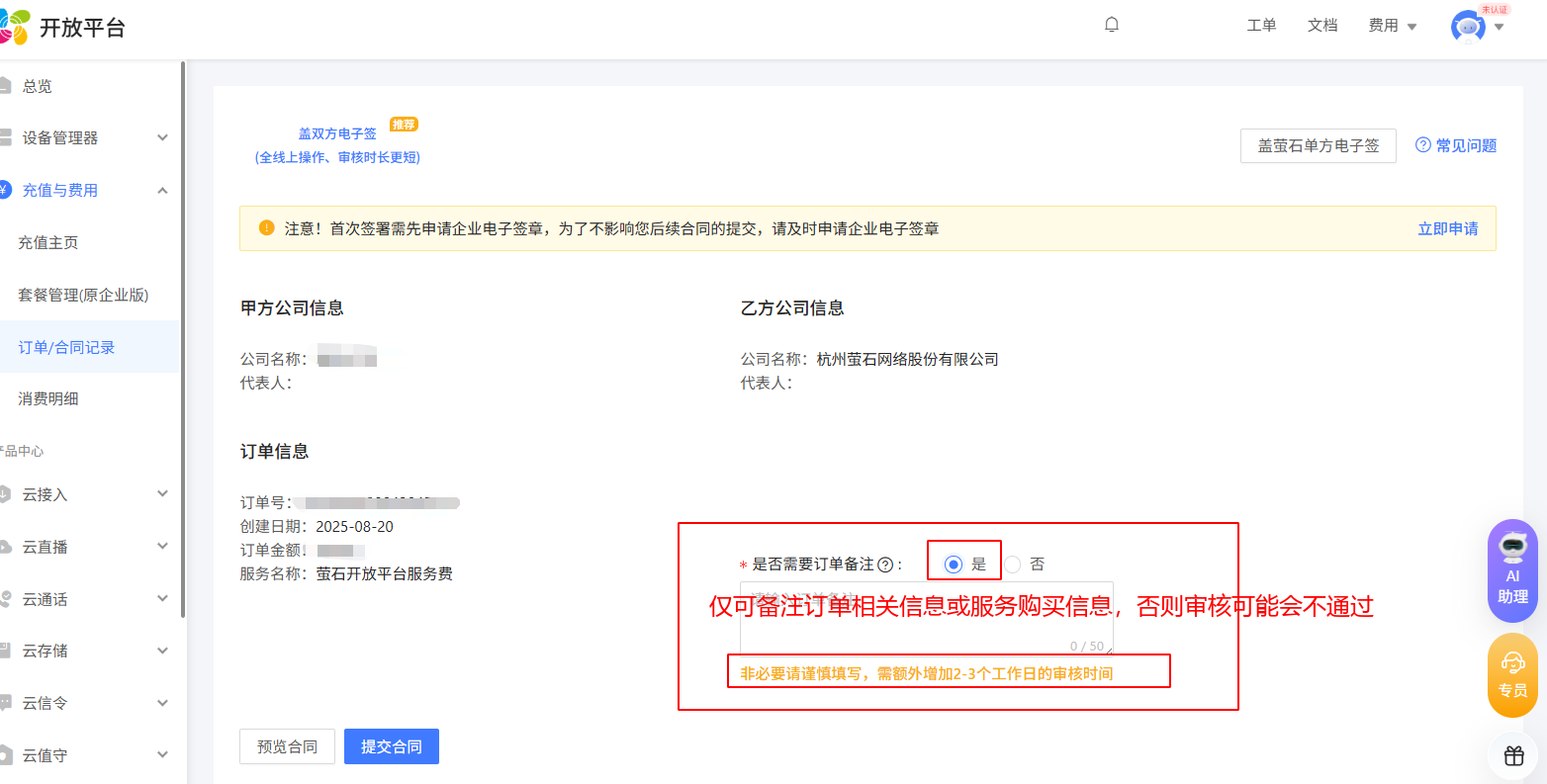Select the 是 radio button
1547x784 pixels.
[x=954, y=565]
